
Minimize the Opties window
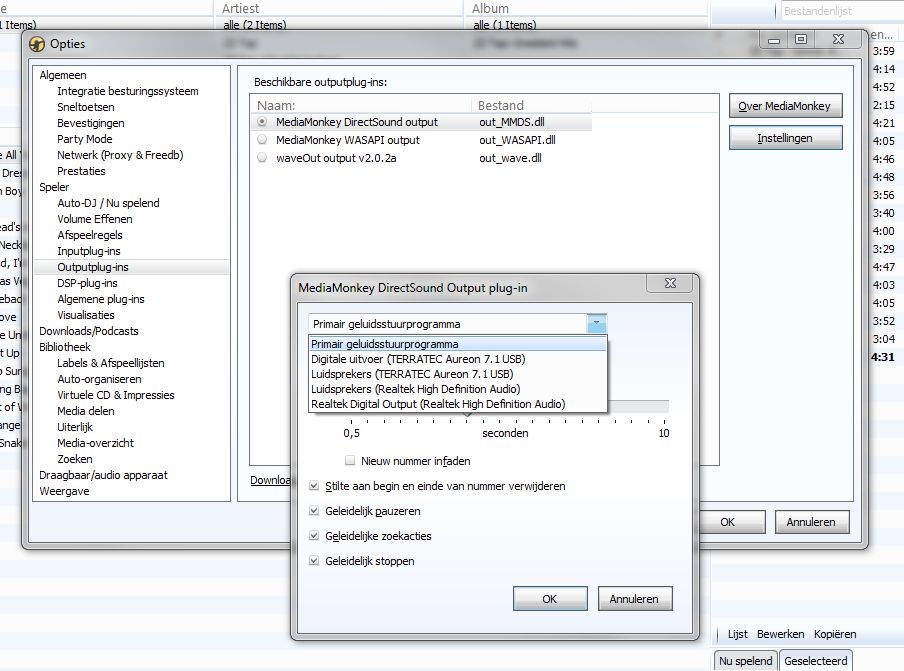click(x=774, y=40)
